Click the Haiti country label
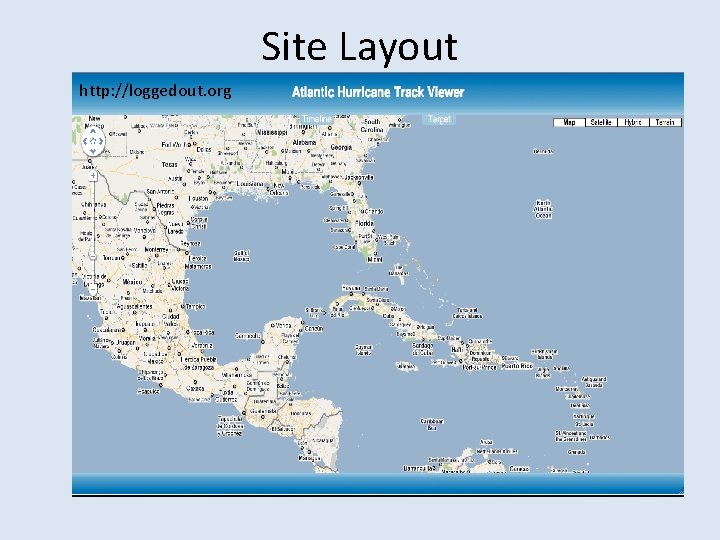 click(x=457, y=350)
